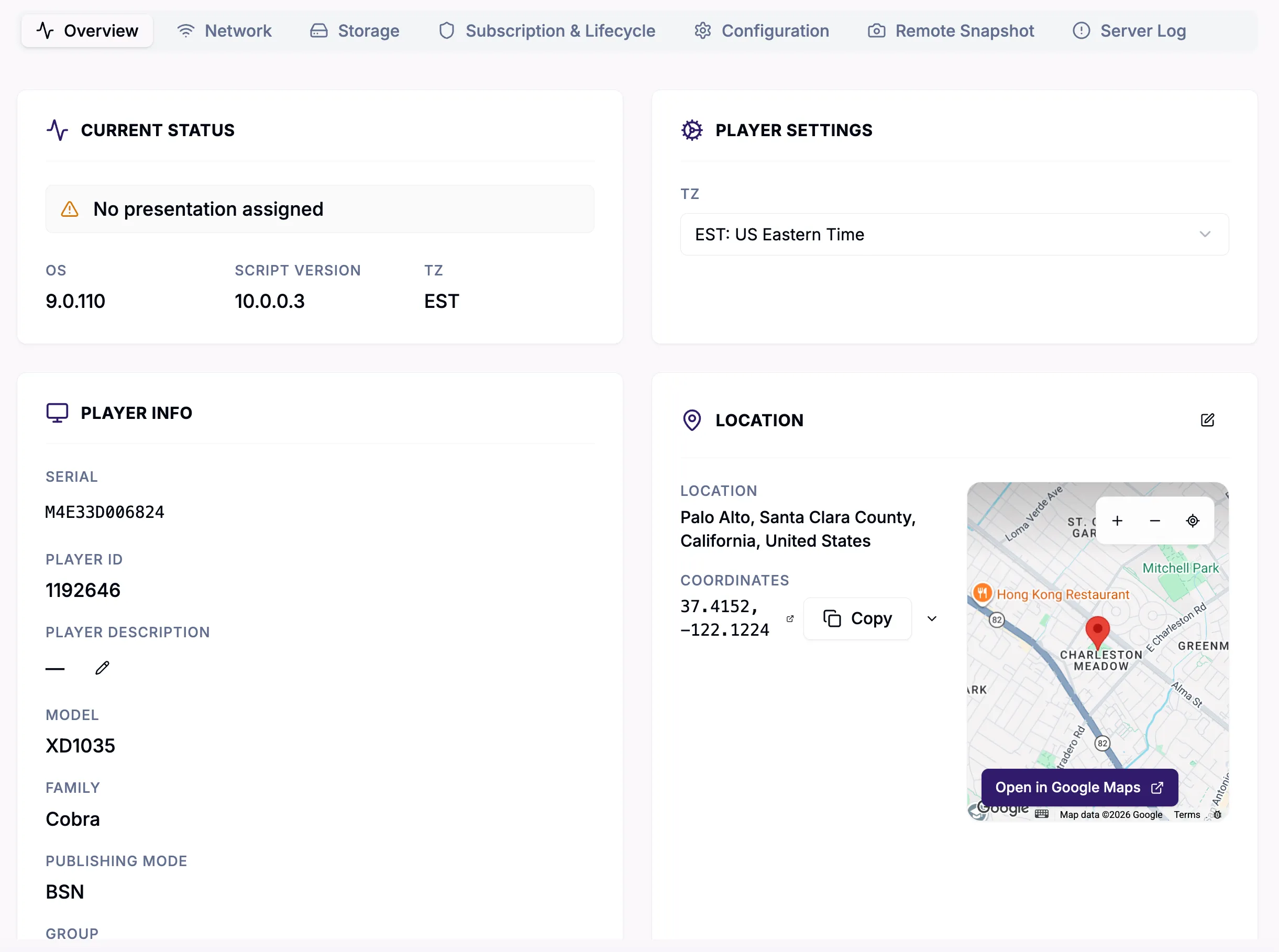Click the Palo Alto location address text
Image resolution: width=1279 pixels, height=952 pixels.
798,529
